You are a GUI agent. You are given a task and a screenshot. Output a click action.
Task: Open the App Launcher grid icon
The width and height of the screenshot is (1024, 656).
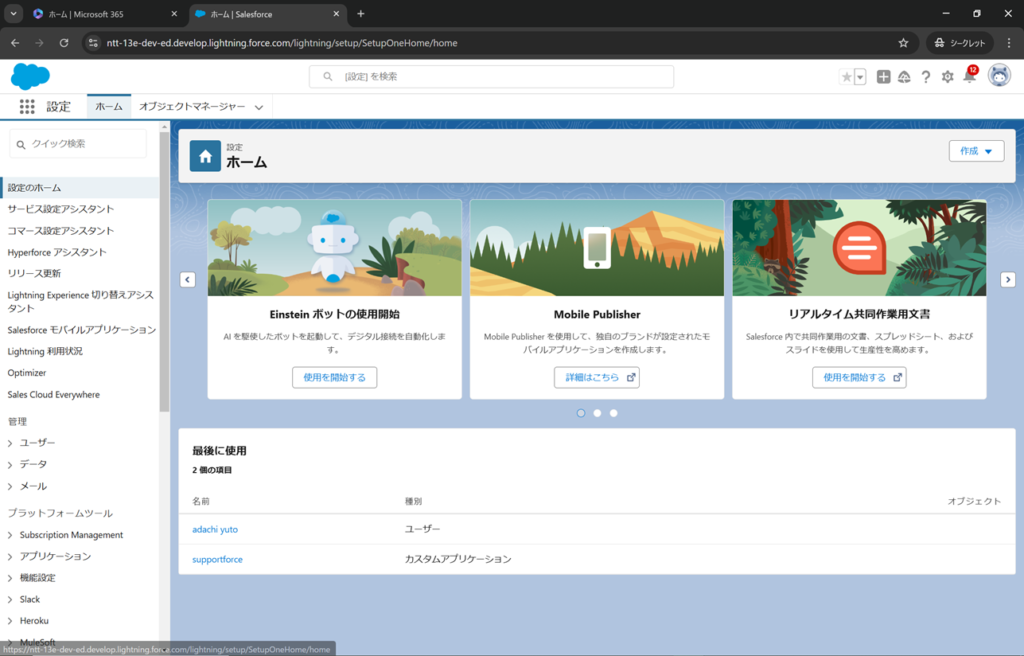point(27,107)
